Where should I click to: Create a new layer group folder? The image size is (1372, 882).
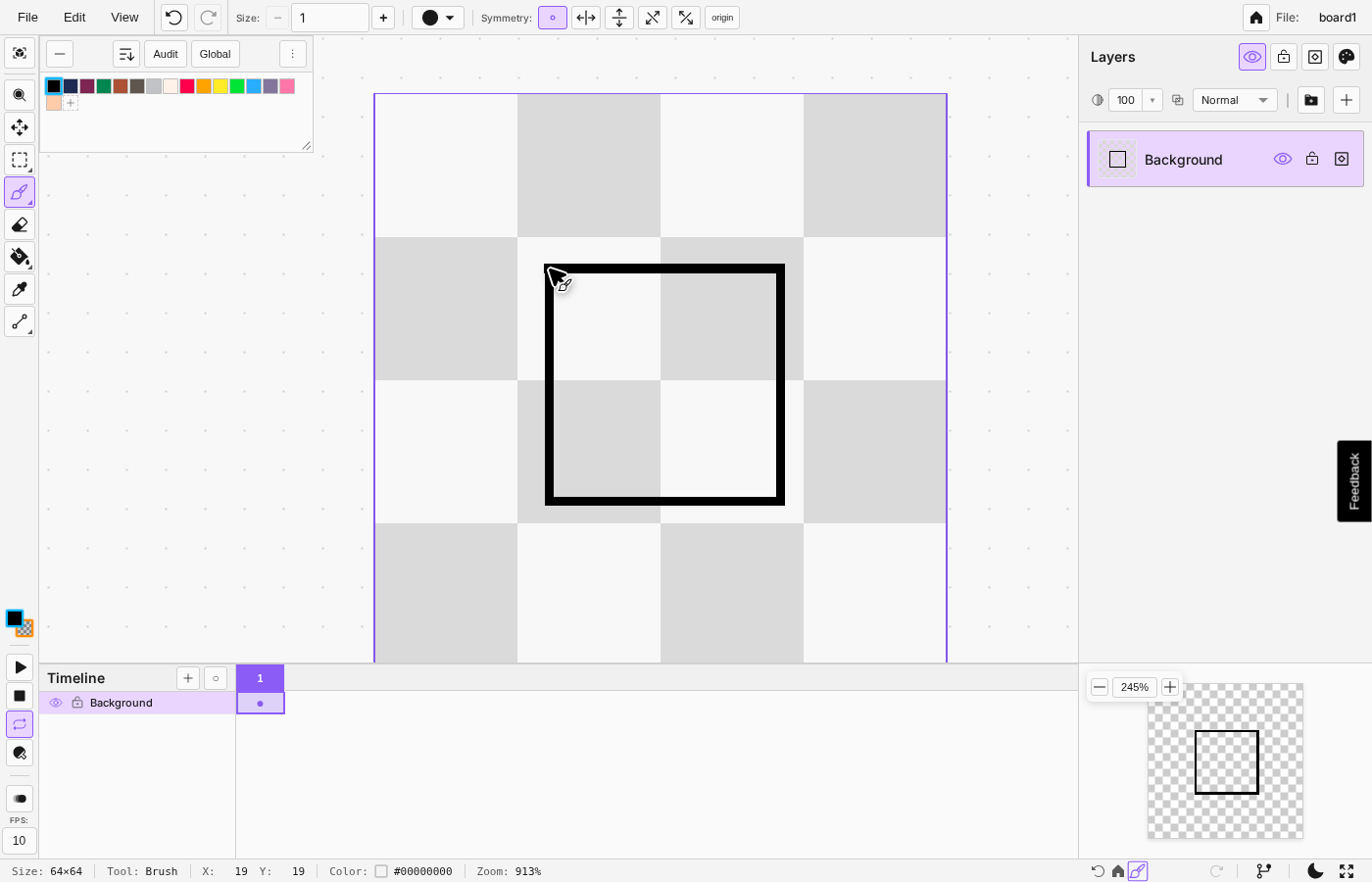(1311, 100)
